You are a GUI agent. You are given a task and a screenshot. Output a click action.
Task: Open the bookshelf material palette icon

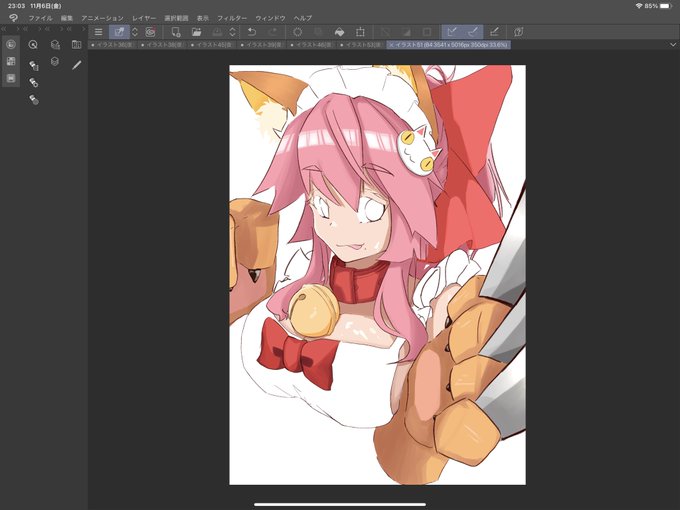(76, 44)
